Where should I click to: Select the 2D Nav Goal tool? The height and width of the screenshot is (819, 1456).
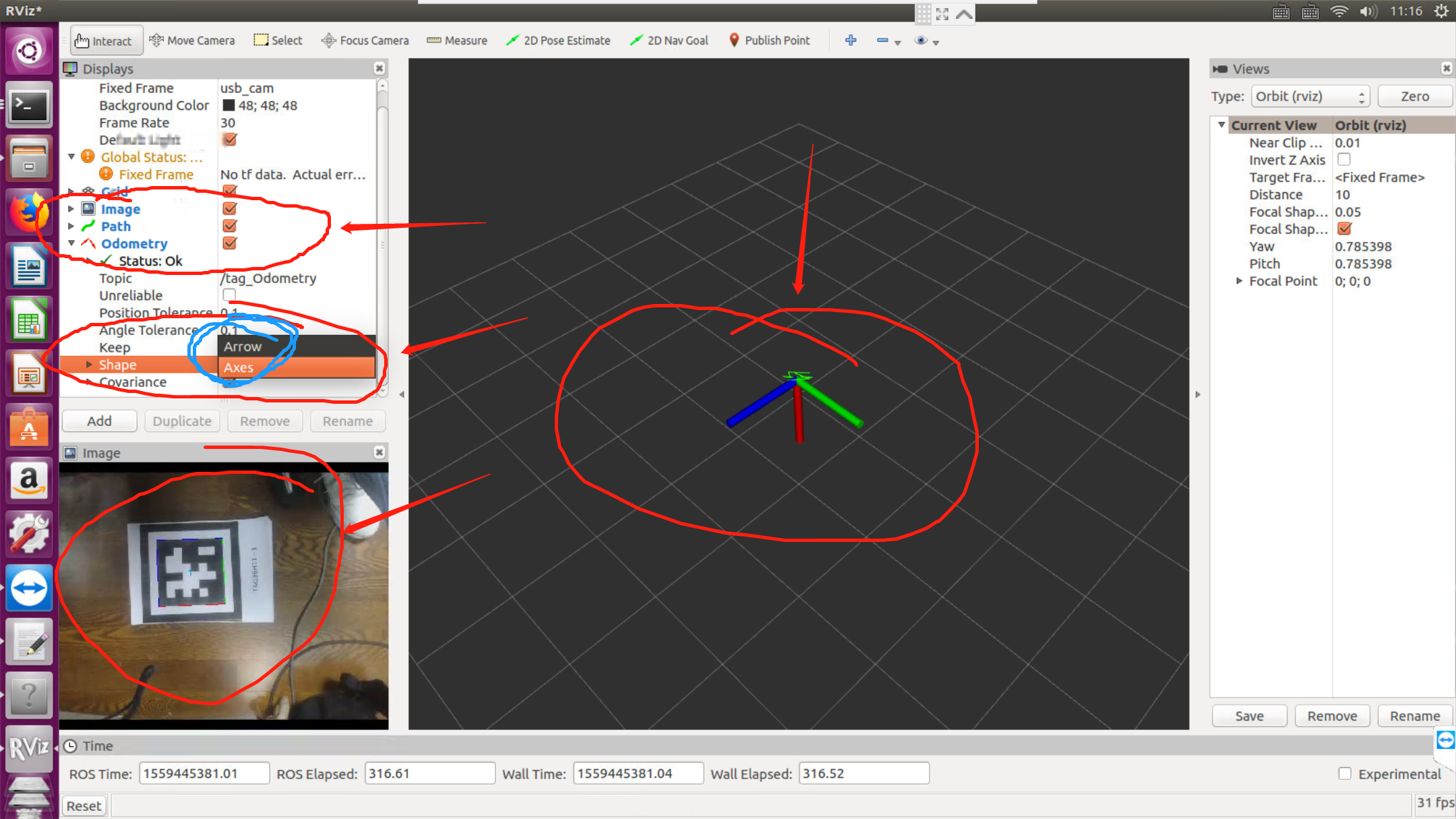point(669,40)
